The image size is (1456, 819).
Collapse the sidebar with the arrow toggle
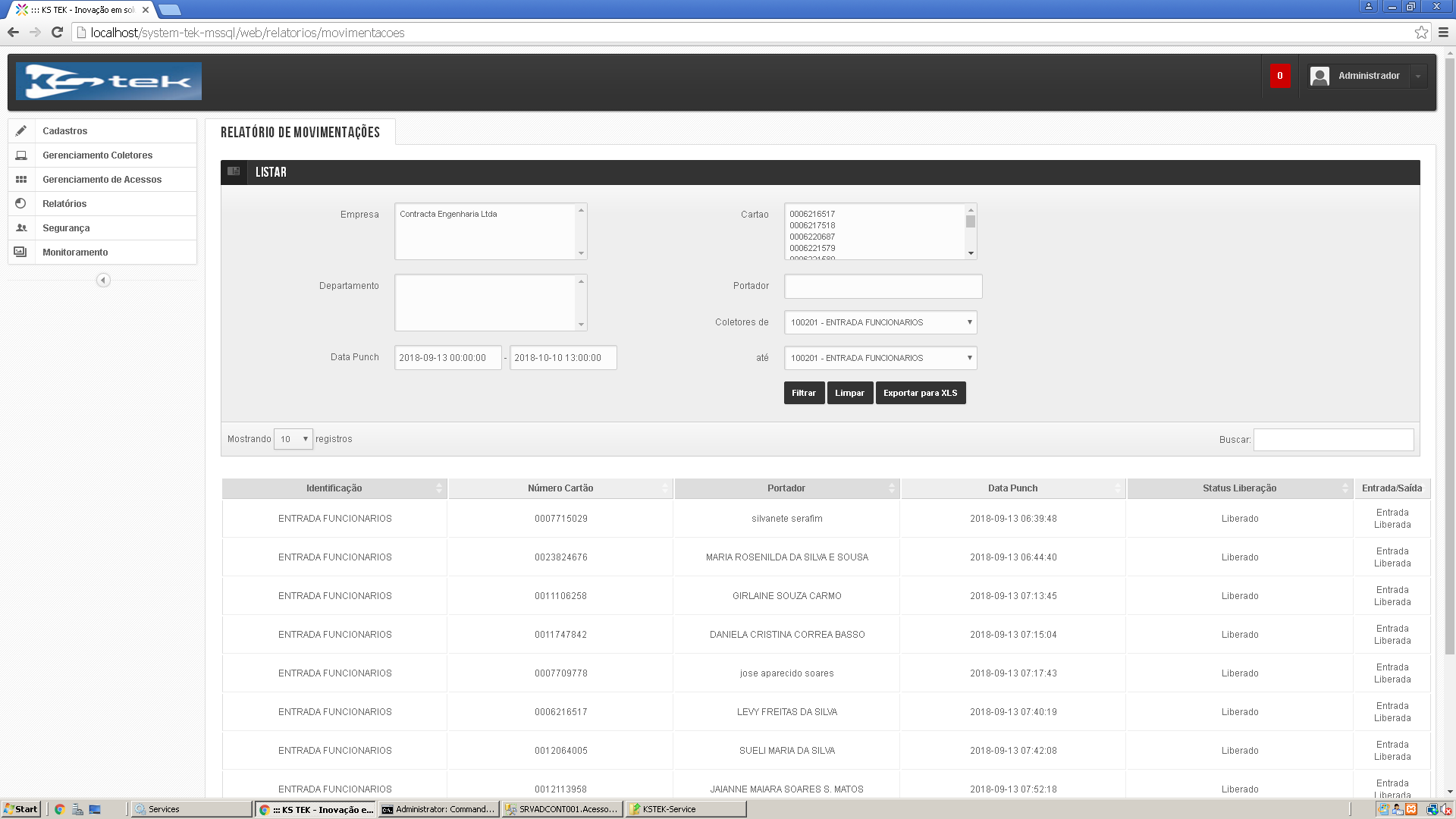pyautogui.click(x=103, y=281)
